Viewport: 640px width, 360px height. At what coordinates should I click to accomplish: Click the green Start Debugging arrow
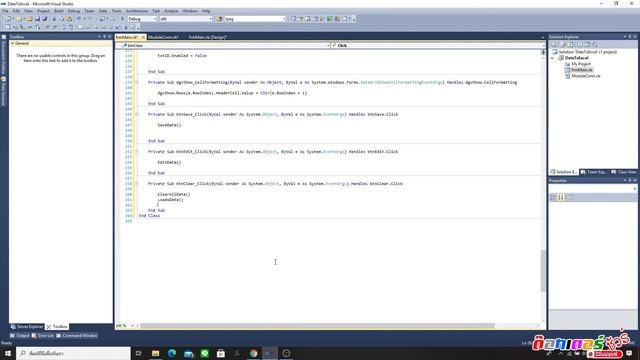click(x=122, y=19)
